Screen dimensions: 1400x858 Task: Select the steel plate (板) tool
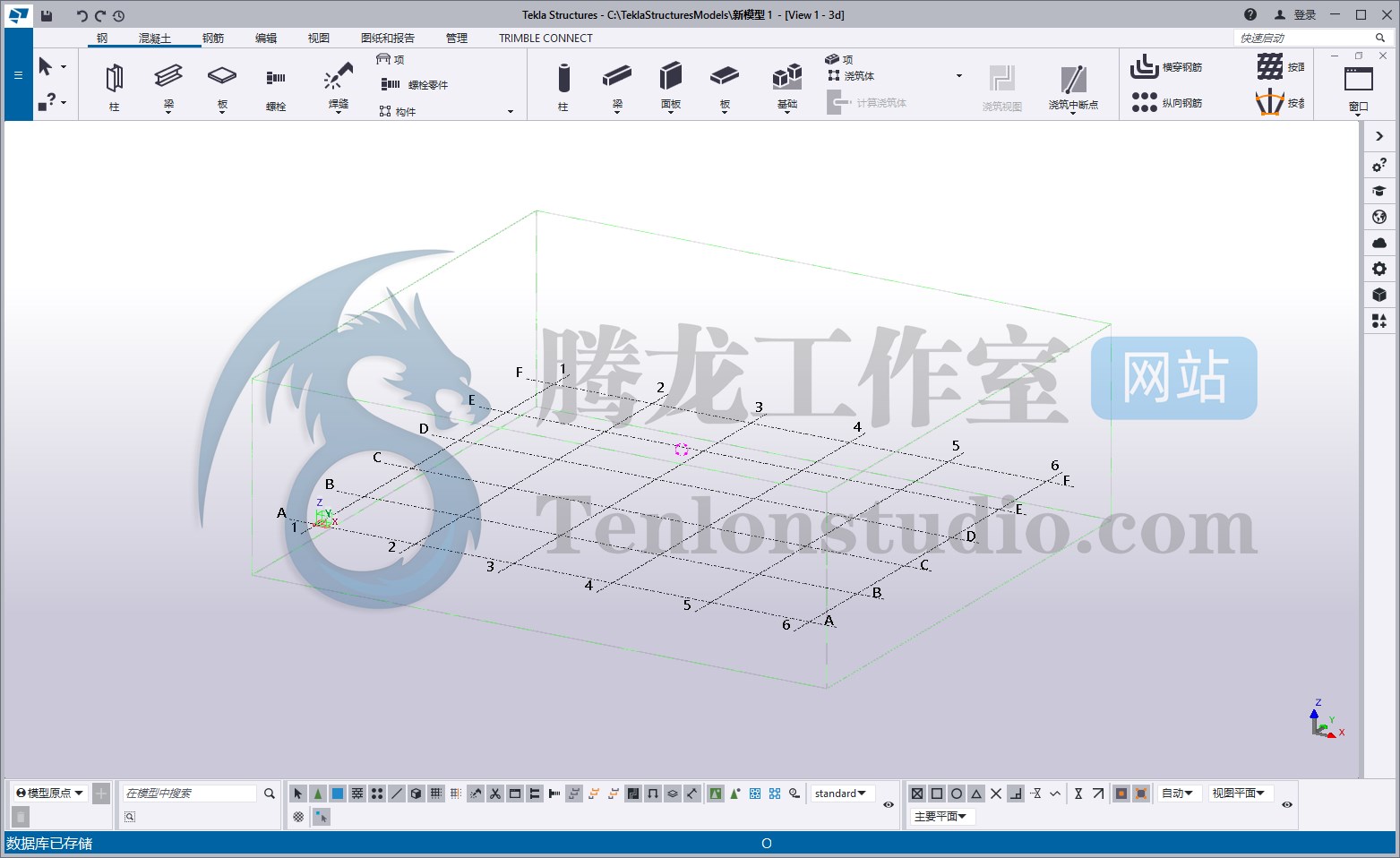(x=222, y=86)
